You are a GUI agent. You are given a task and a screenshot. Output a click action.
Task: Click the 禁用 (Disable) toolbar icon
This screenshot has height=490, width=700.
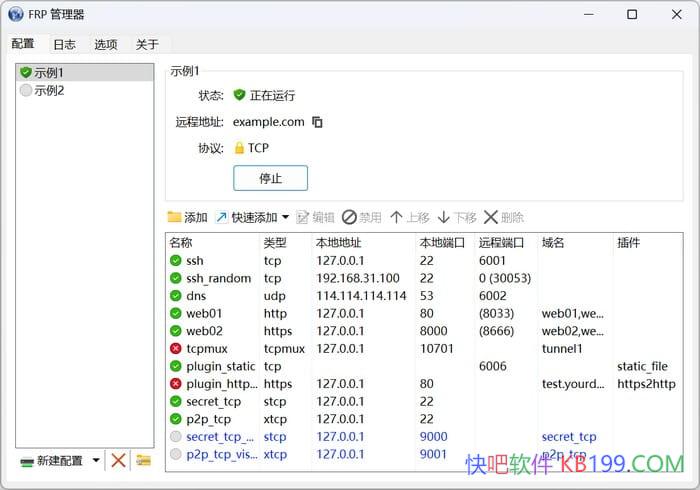tap(349, 217)
